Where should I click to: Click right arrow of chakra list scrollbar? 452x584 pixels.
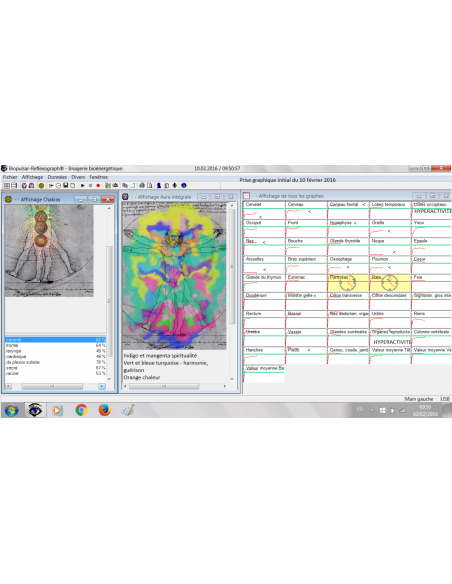pyautogui.click(x=102, y=387)
